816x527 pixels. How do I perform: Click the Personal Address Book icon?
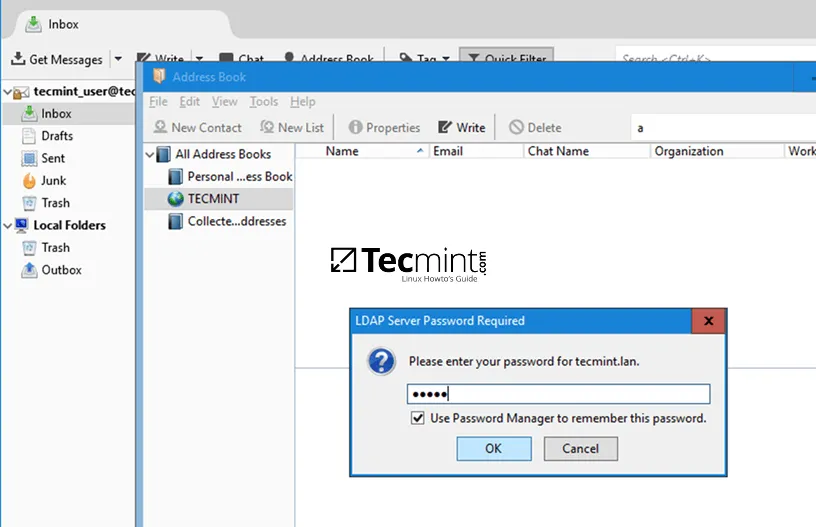click(x=176, y=176)
